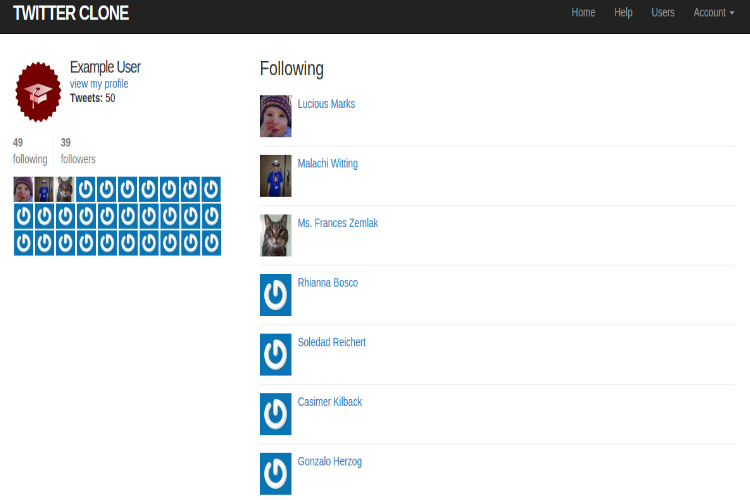This screenshot has height=500, width=750.
Task: Click Example User's graduation cap avatar
Action: click(x=39, y=92)
